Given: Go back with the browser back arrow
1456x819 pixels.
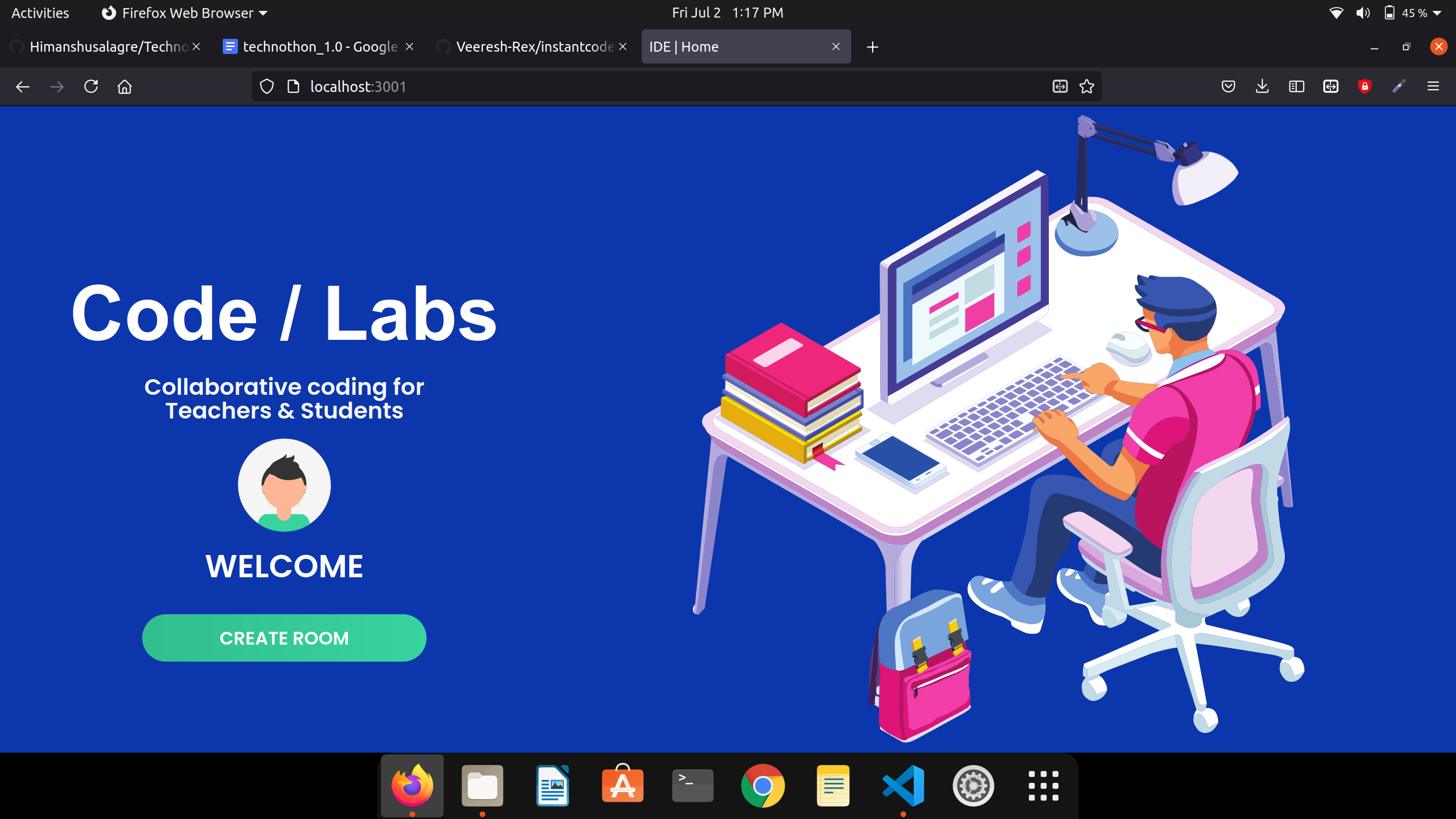Looking at the screenshot, I should pyautogui.click(x=23, y=86).
